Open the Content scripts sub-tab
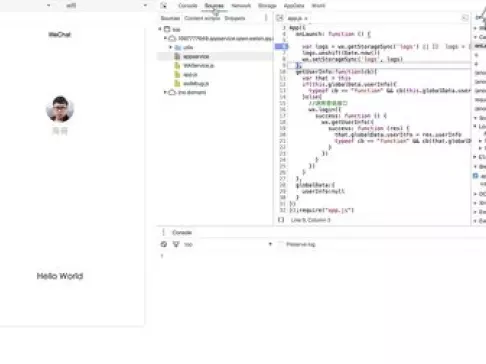Viewport: 486px width, 364px height. [x=202, y=18]
